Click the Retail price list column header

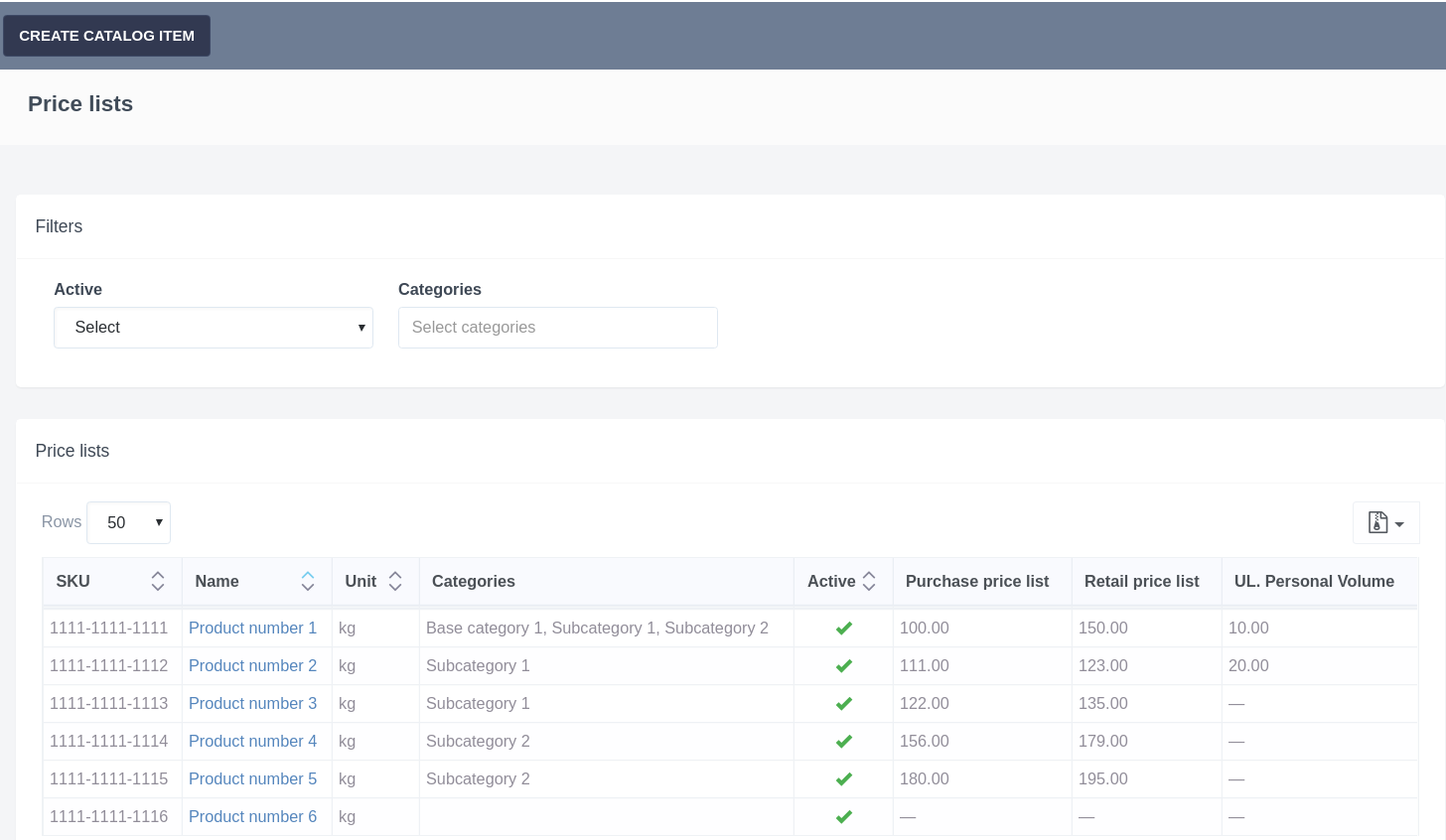click(x=1141, y=582)
